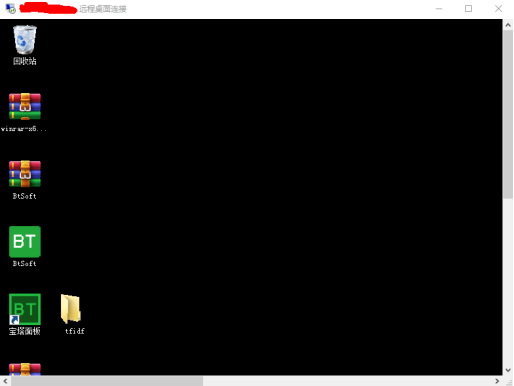Click the horizontal scrollbar right arrow

pos(497,381)
